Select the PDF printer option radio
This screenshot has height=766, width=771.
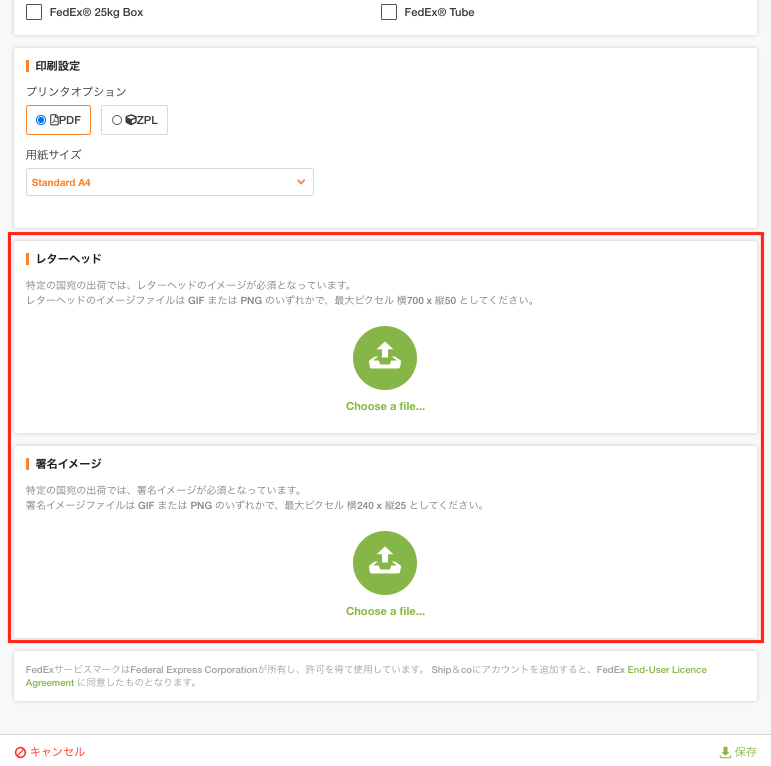[41, 120]
